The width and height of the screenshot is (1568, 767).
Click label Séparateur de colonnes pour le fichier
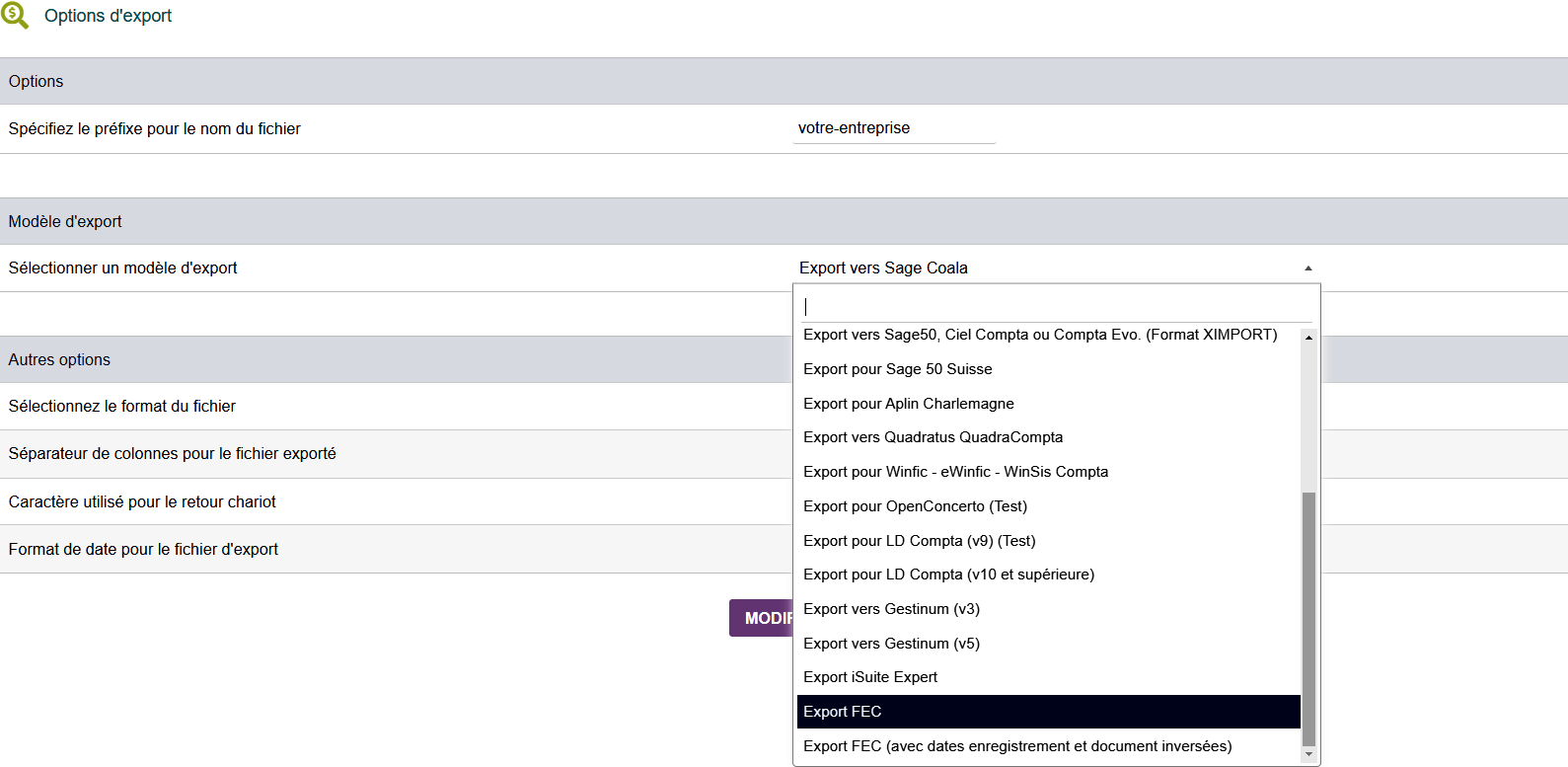[173, 454]
